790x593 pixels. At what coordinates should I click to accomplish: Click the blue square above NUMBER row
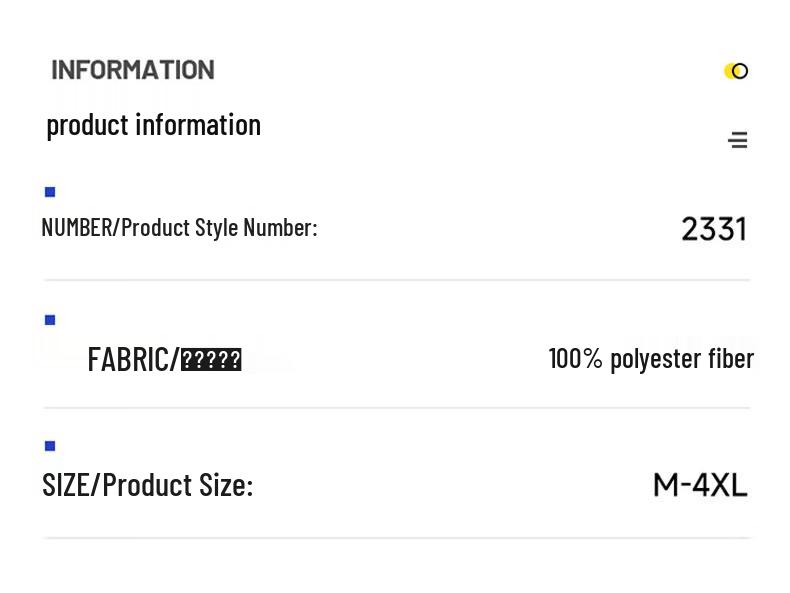50,192
